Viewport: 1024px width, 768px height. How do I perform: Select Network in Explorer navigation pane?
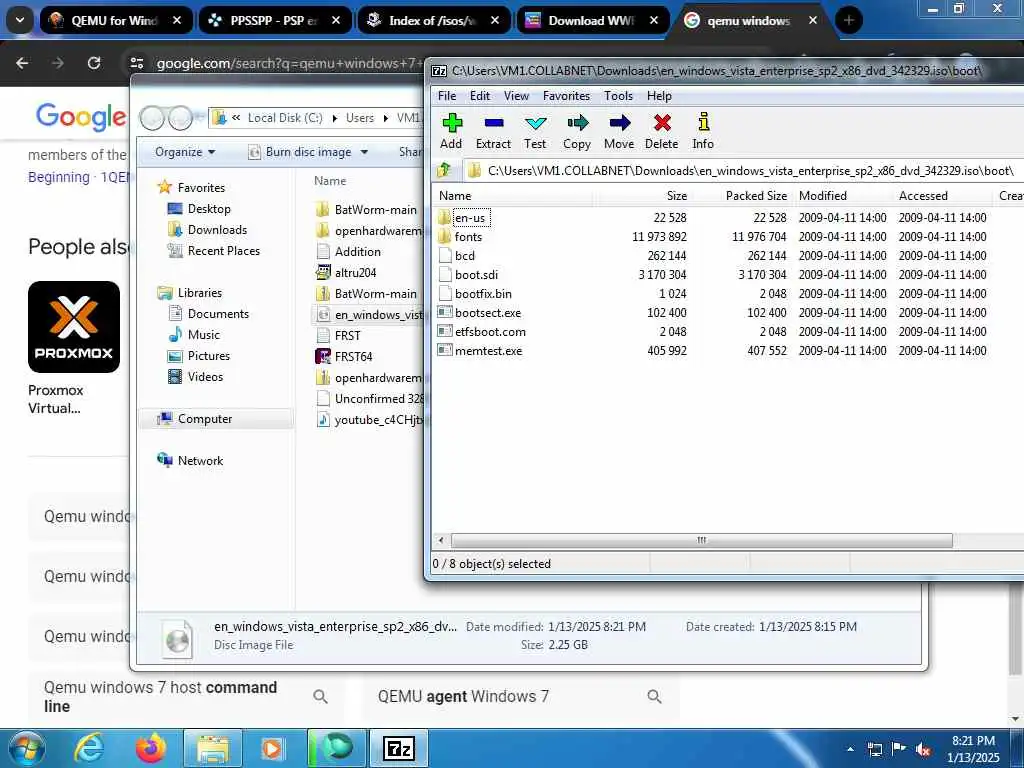[200, 460]
